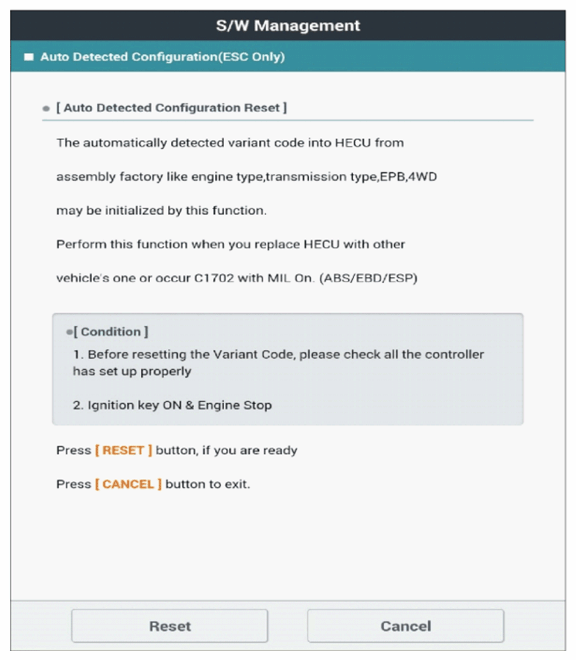576x660 pixels.
Task: Click the Reset button
Action: [x=169, y=626]
